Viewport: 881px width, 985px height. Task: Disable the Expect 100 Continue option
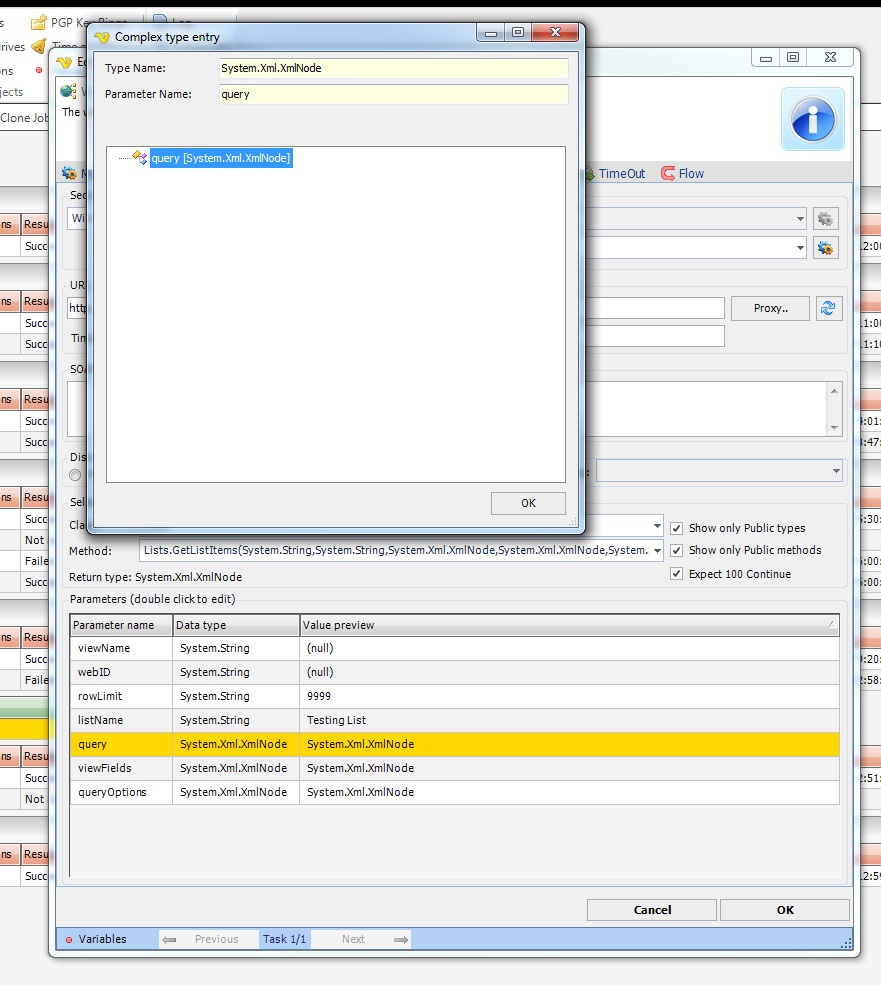(677, 574)
